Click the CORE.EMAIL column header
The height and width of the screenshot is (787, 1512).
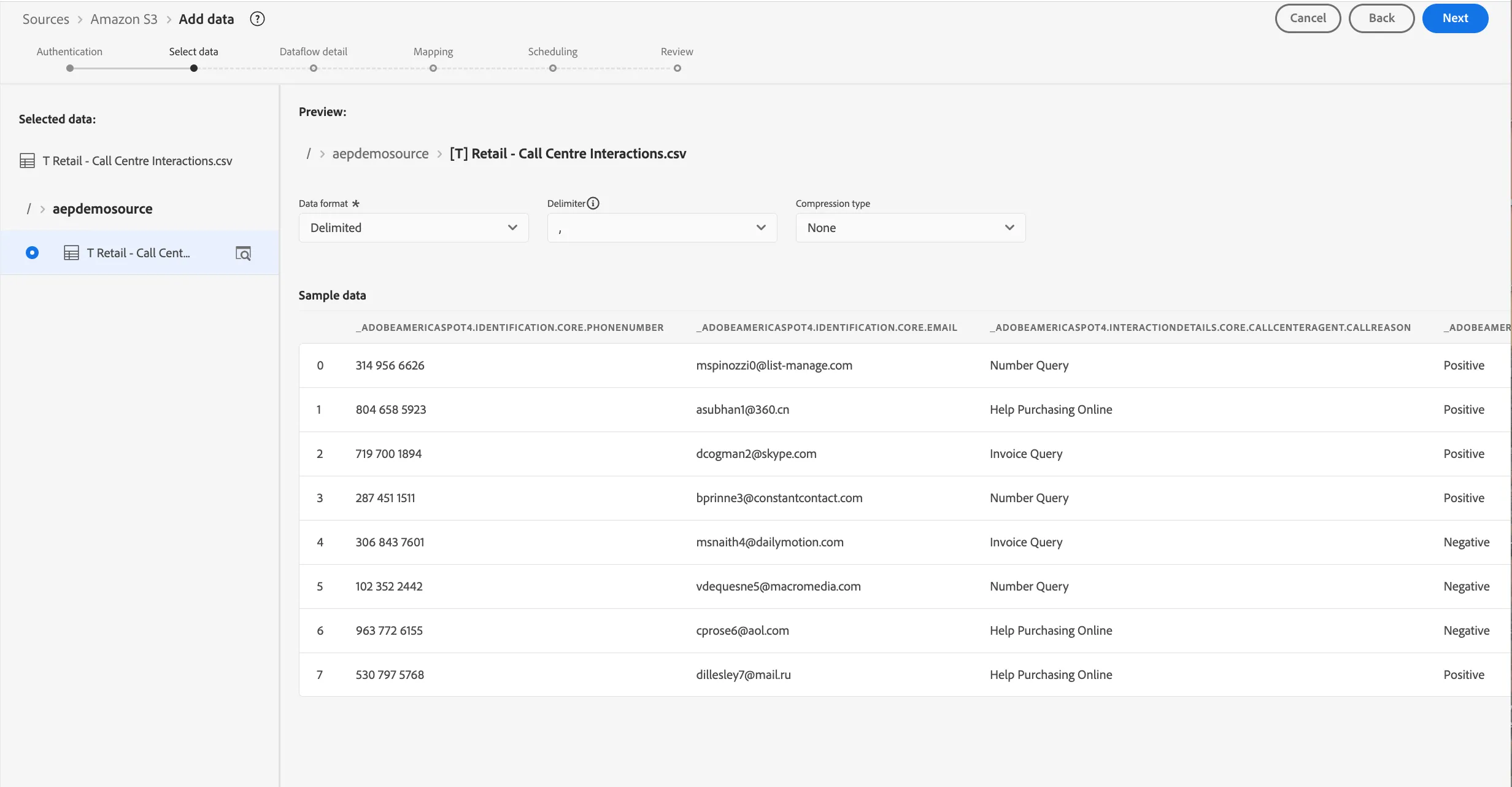click(827, 328)
